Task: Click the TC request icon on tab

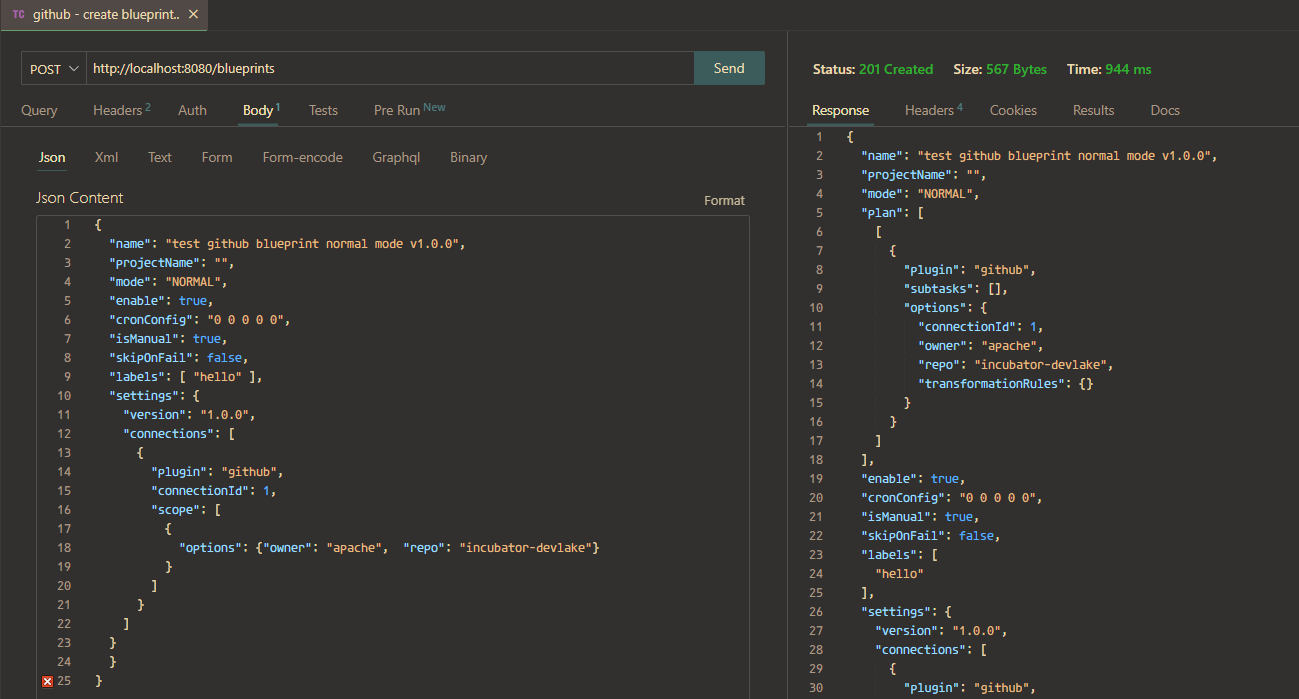Action: 18,15
